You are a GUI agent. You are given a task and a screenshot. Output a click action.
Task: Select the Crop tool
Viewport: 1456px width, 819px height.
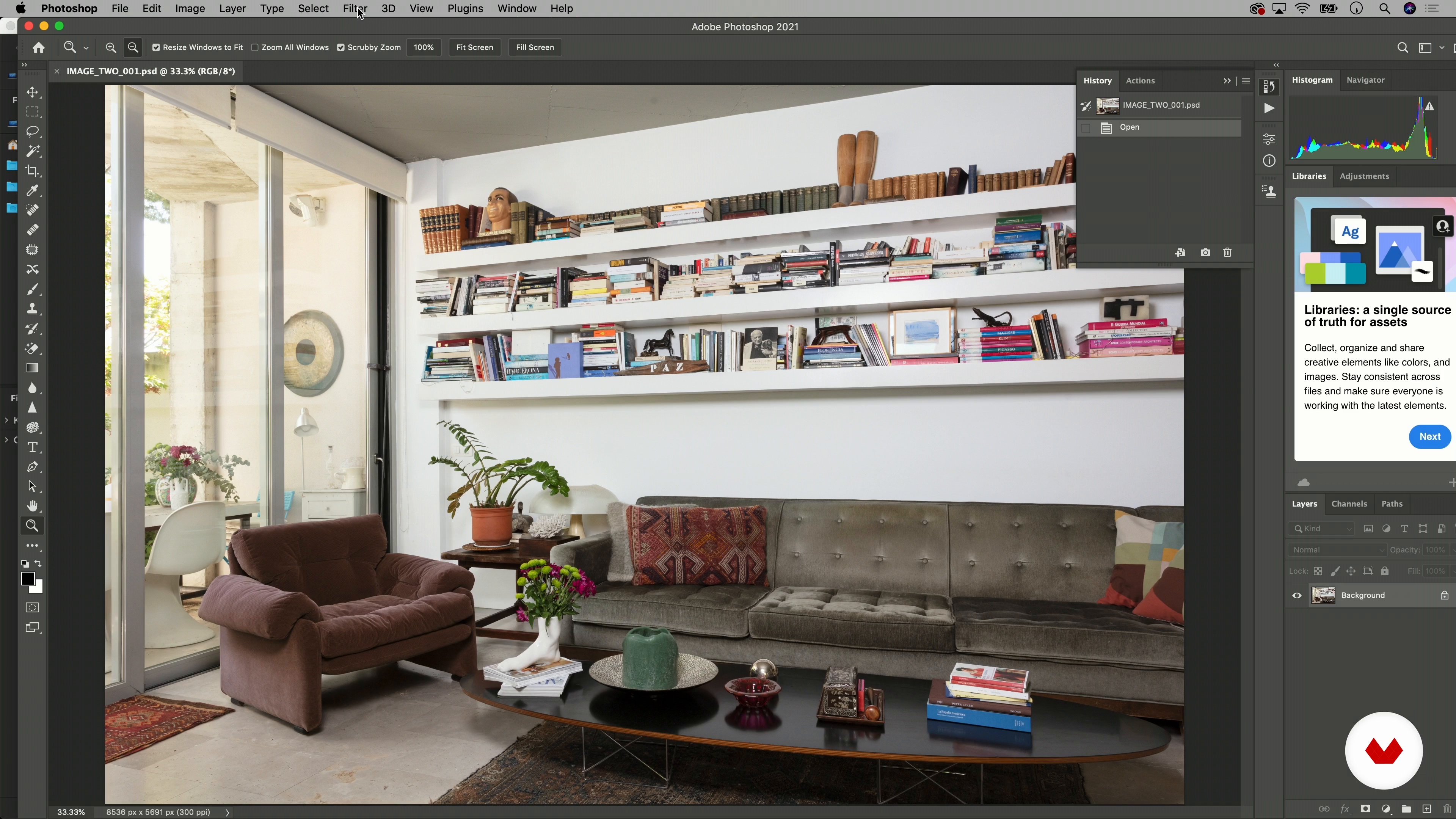[x=33, y=171]
